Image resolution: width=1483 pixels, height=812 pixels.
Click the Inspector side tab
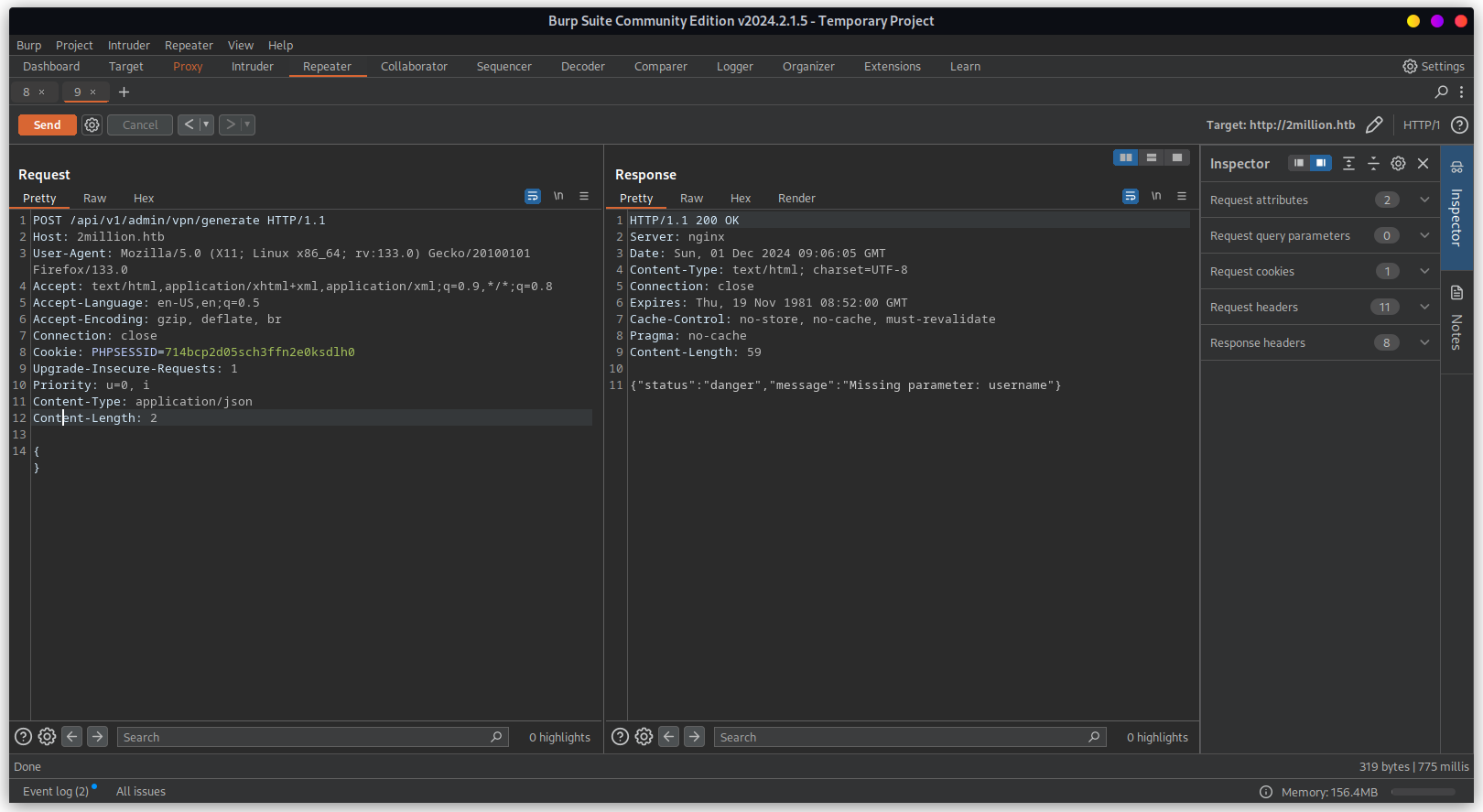coord(1456,207)
